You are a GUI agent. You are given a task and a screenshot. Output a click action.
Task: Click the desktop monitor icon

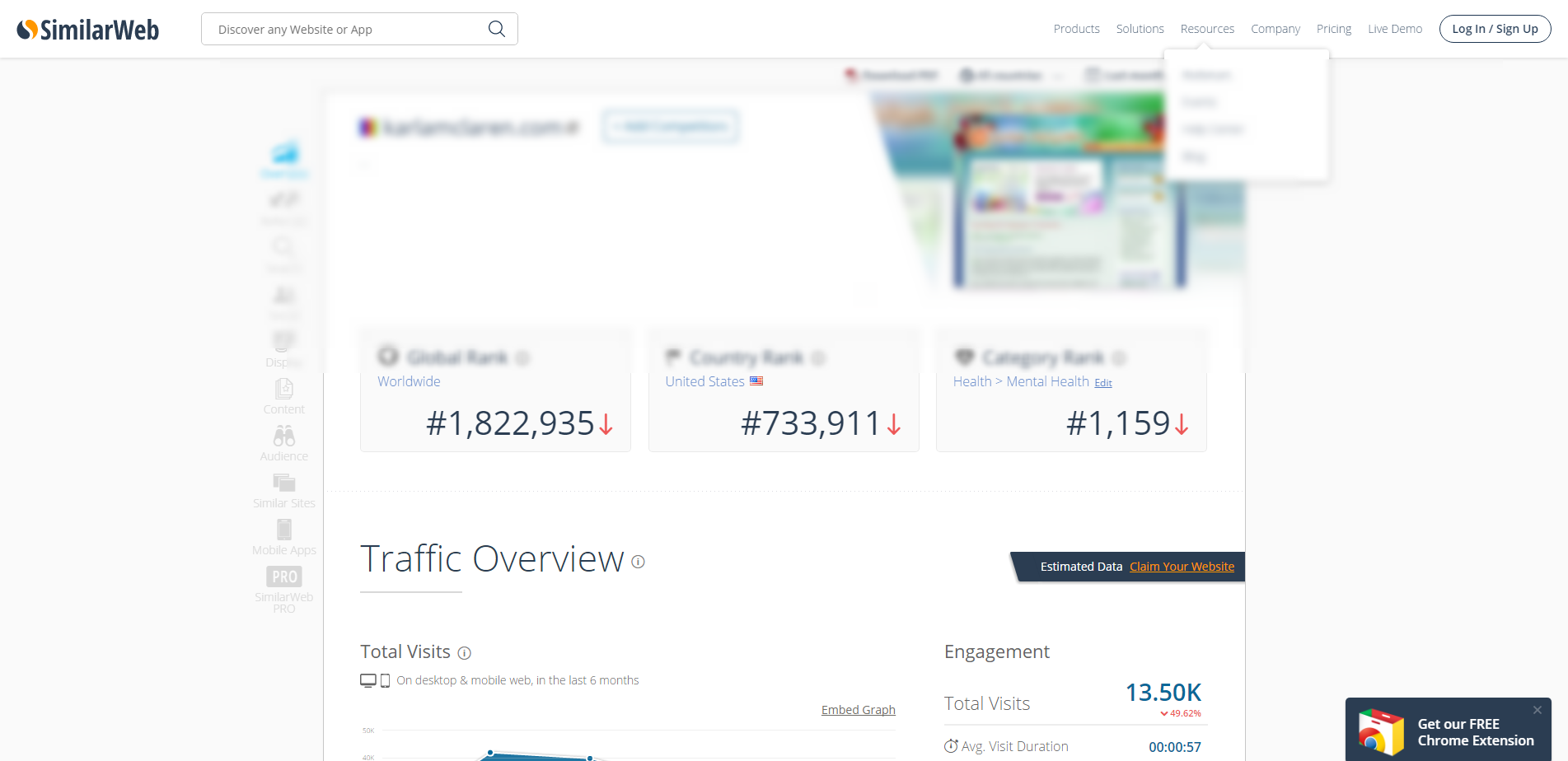click(x=368, y=680)
